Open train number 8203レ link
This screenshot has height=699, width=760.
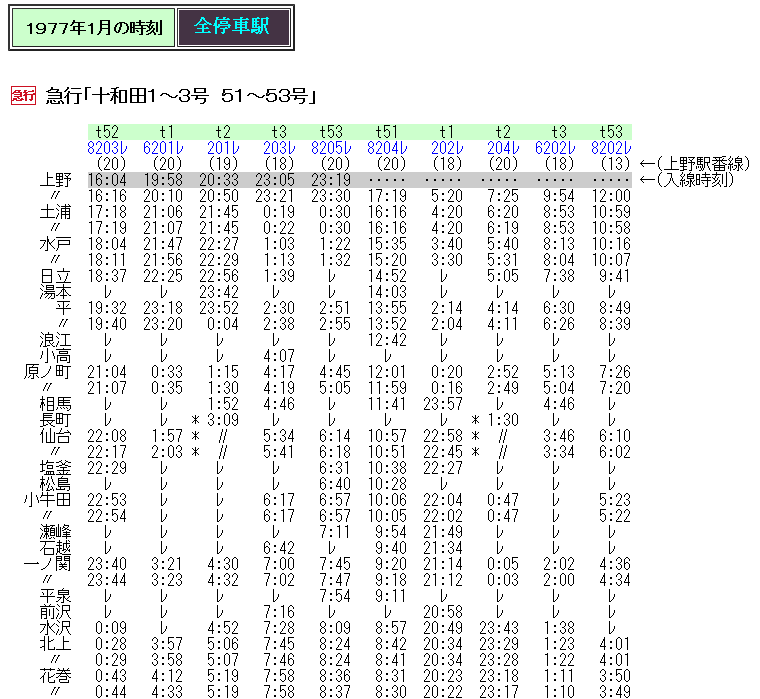coord(107,148)
